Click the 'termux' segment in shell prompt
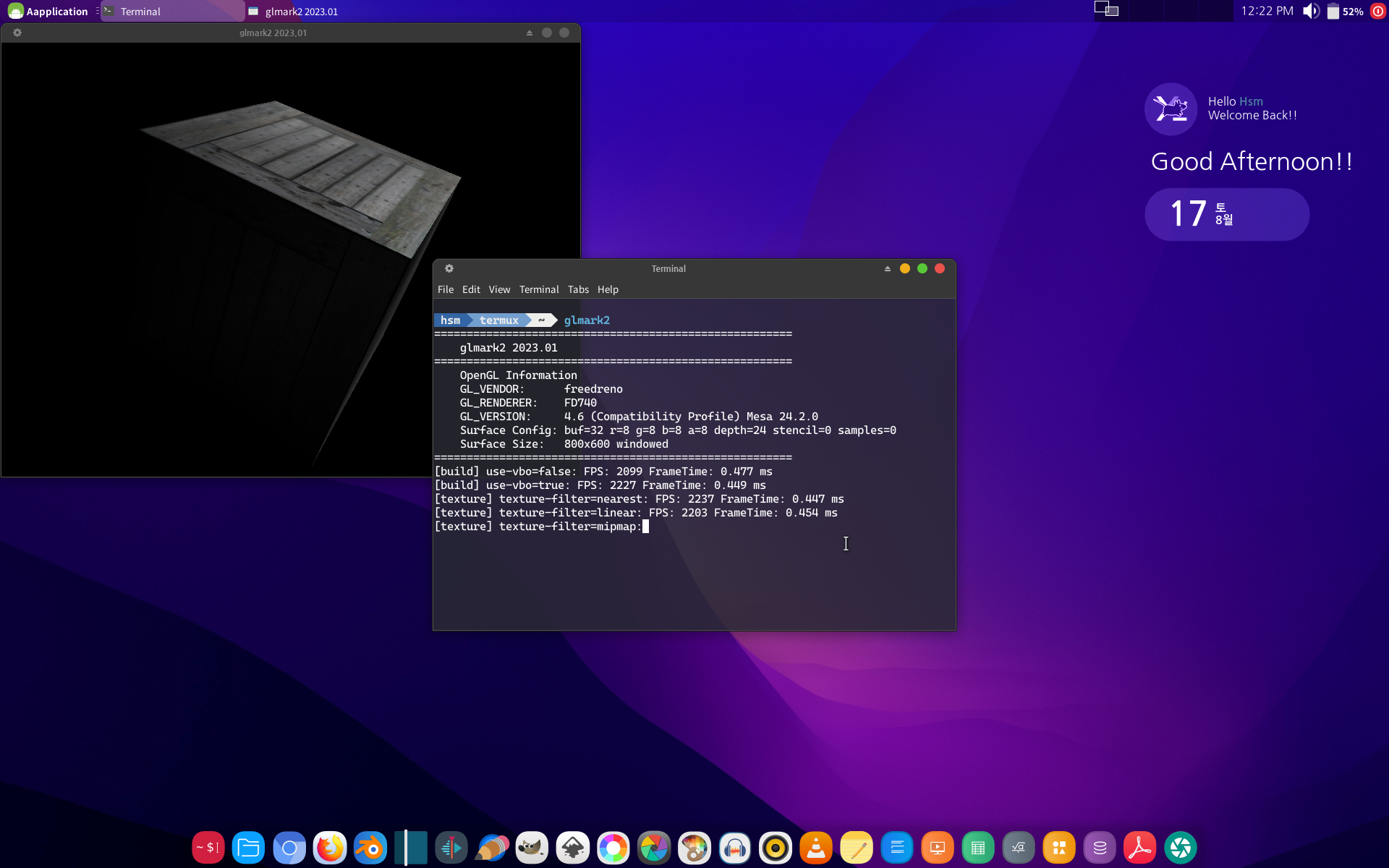Image resolution: width=1389 pixels, height=868 pixels. (x=499, y=320)
